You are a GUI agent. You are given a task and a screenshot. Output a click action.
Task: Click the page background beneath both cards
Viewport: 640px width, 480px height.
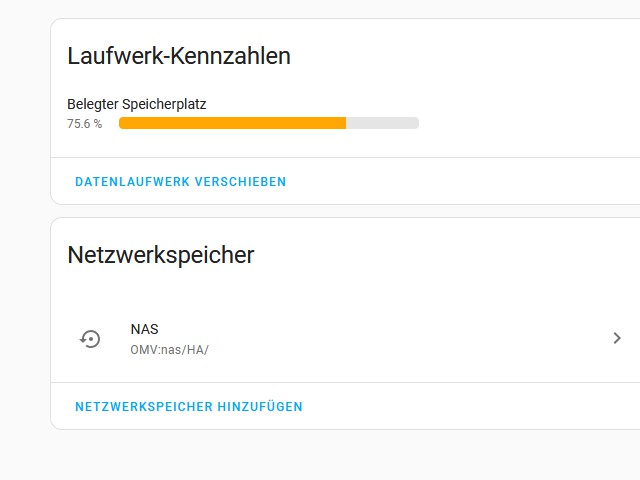pos(320,456)
